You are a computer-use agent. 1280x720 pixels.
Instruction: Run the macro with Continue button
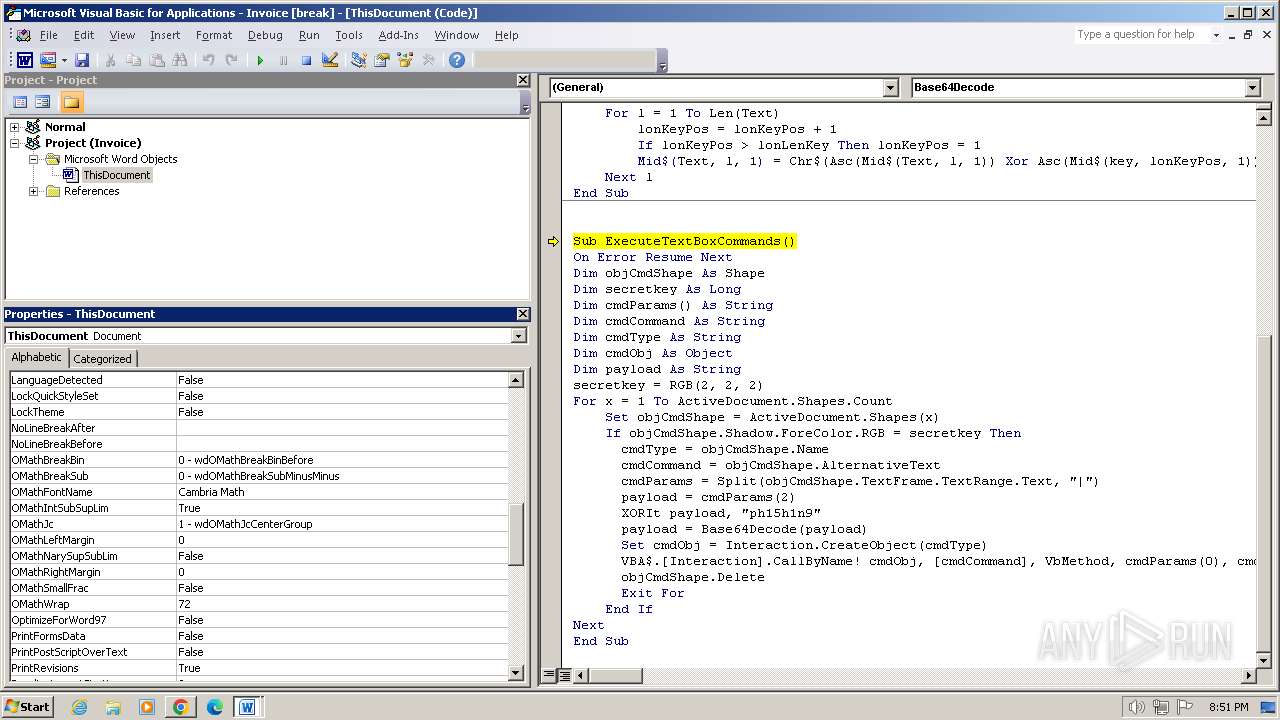260,60
